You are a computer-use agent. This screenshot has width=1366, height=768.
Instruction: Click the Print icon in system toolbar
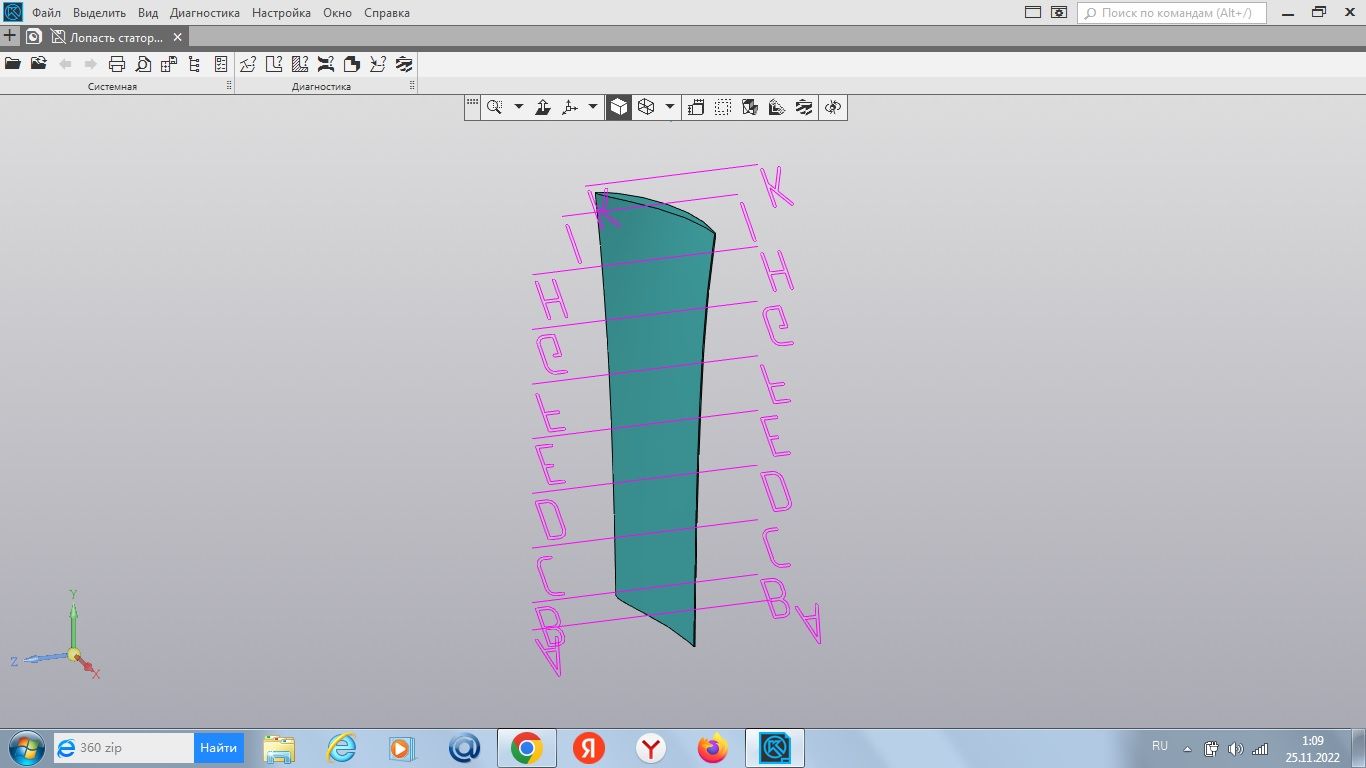pos(117,64)
